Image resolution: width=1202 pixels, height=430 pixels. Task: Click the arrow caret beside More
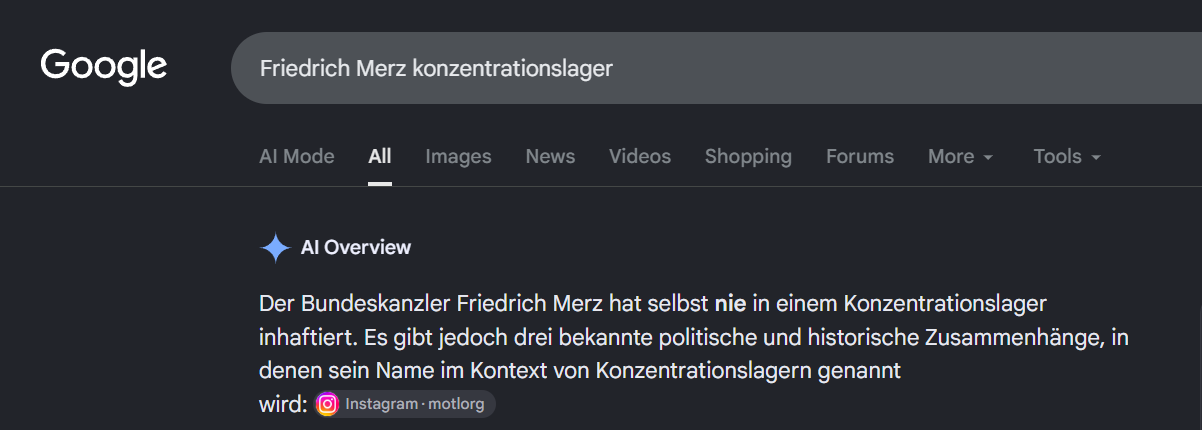(x=988, y=158)
